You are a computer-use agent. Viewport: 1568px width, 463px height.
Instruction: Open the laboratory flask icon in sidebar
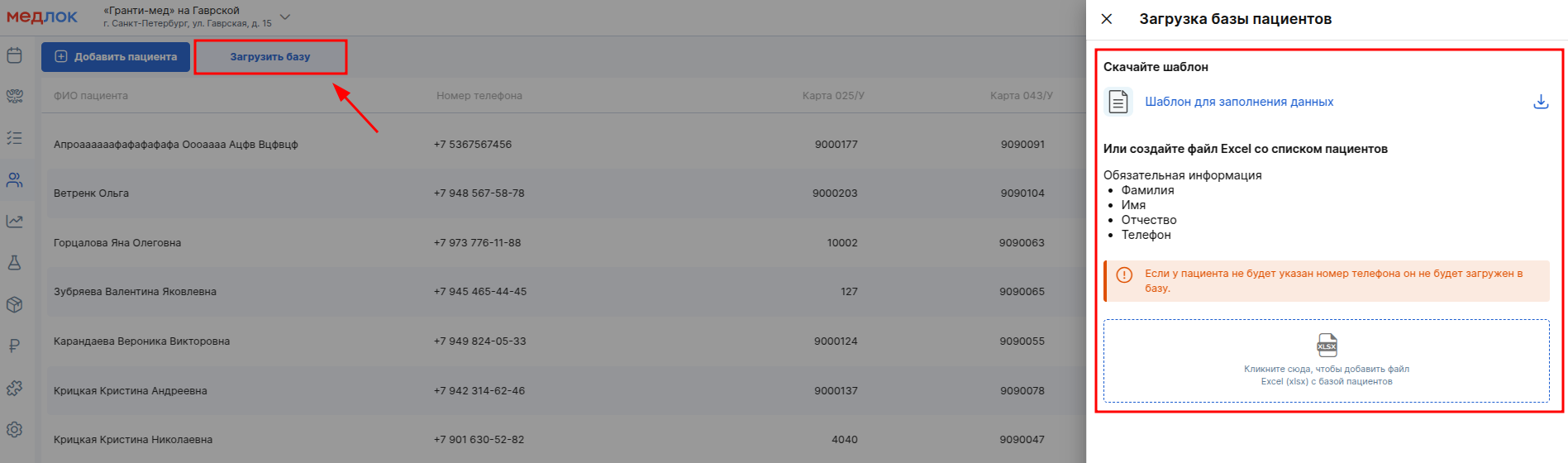[14, 263]
